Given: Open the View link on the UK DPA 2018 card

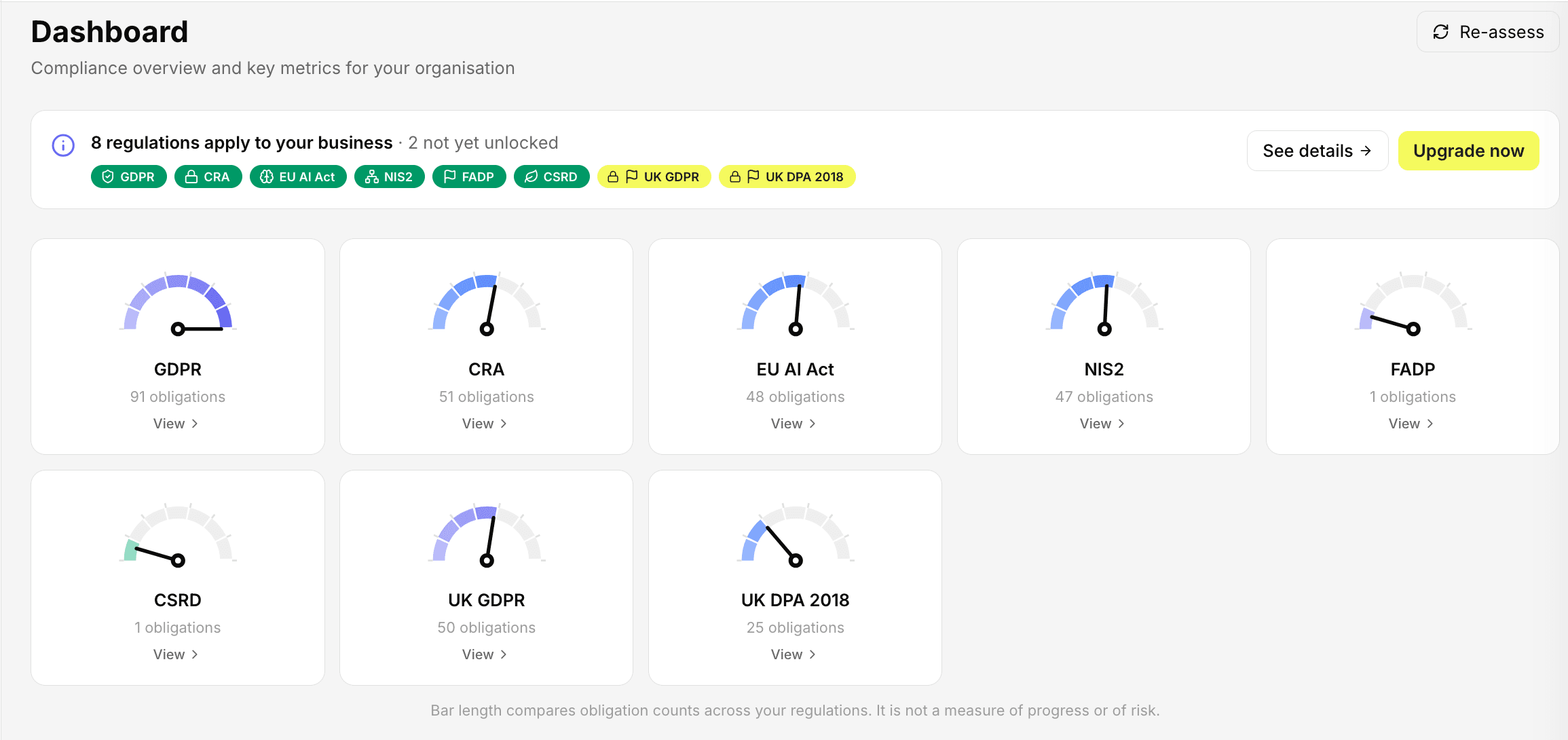Looking at the screenshot, I should (794, 654).
